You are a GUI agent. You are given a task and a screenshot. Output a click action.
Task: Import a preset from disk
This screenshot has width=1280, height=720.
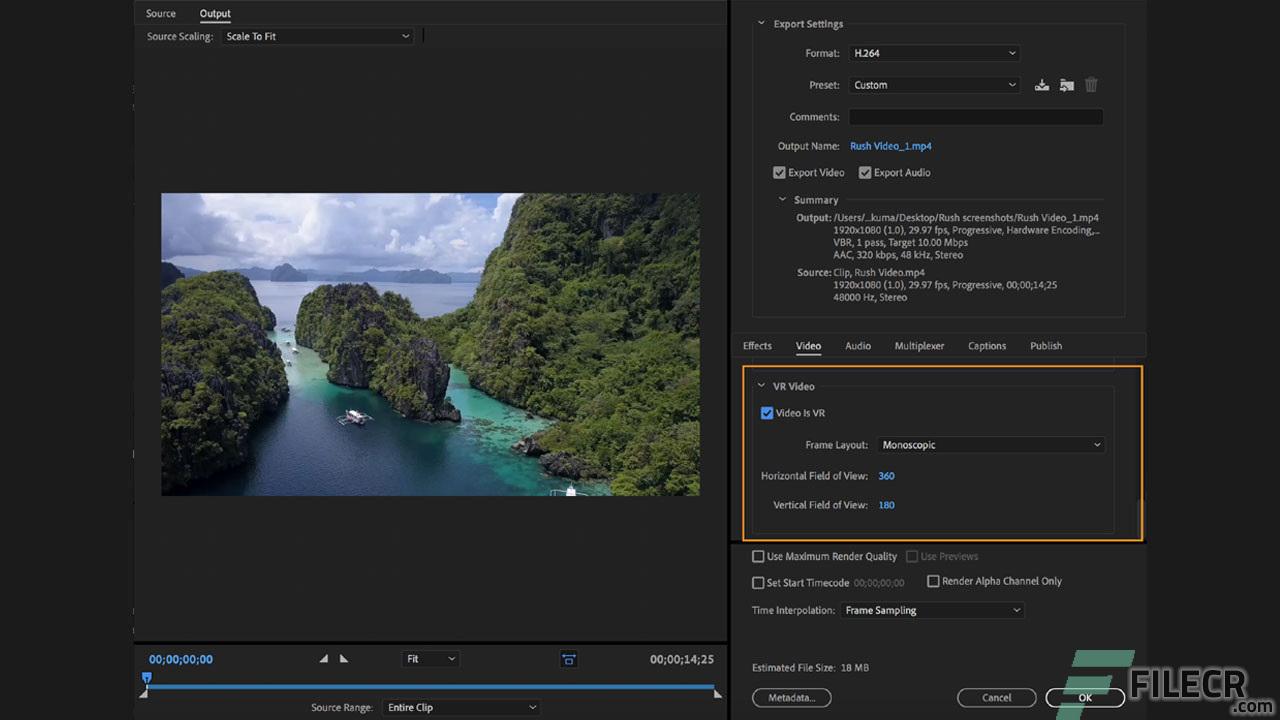[x=1066, y=85]
